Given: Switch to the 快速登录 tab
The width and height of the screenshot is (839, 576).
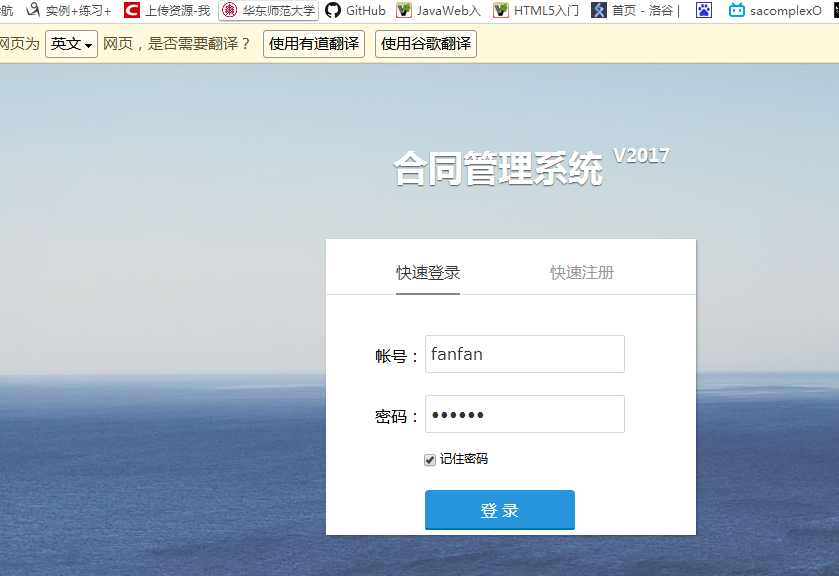Looking at the screenshot, I should coord(428,272).
